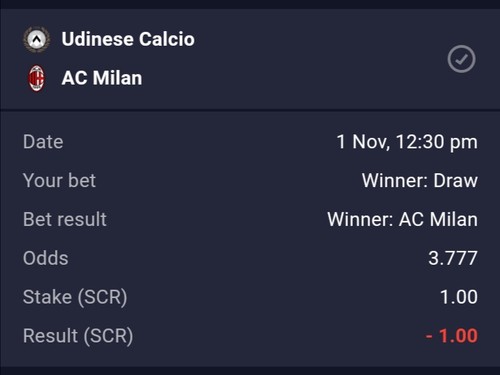Screen dimensions: 500x375
Task: Select the Date label
Action: (x=43, y=142)
